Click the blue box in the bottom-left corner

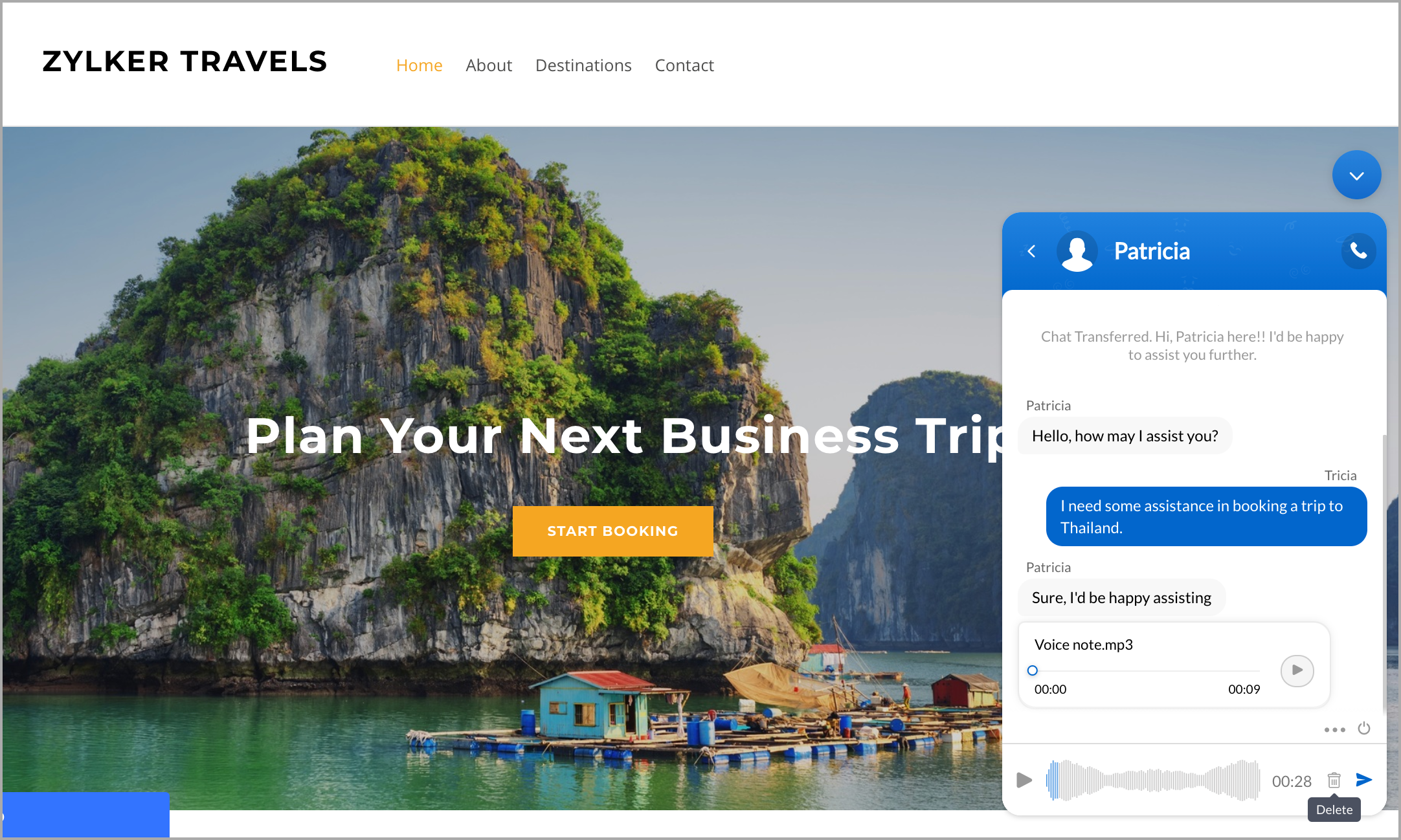coord(85,815)
